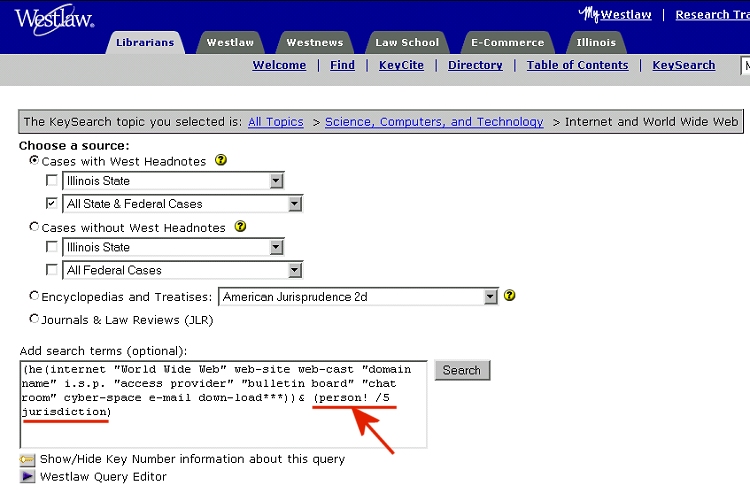Open help icon for Cases without West Headnotes
The width and height of the screenshot is (750, 493).
(x=240, y=227)
